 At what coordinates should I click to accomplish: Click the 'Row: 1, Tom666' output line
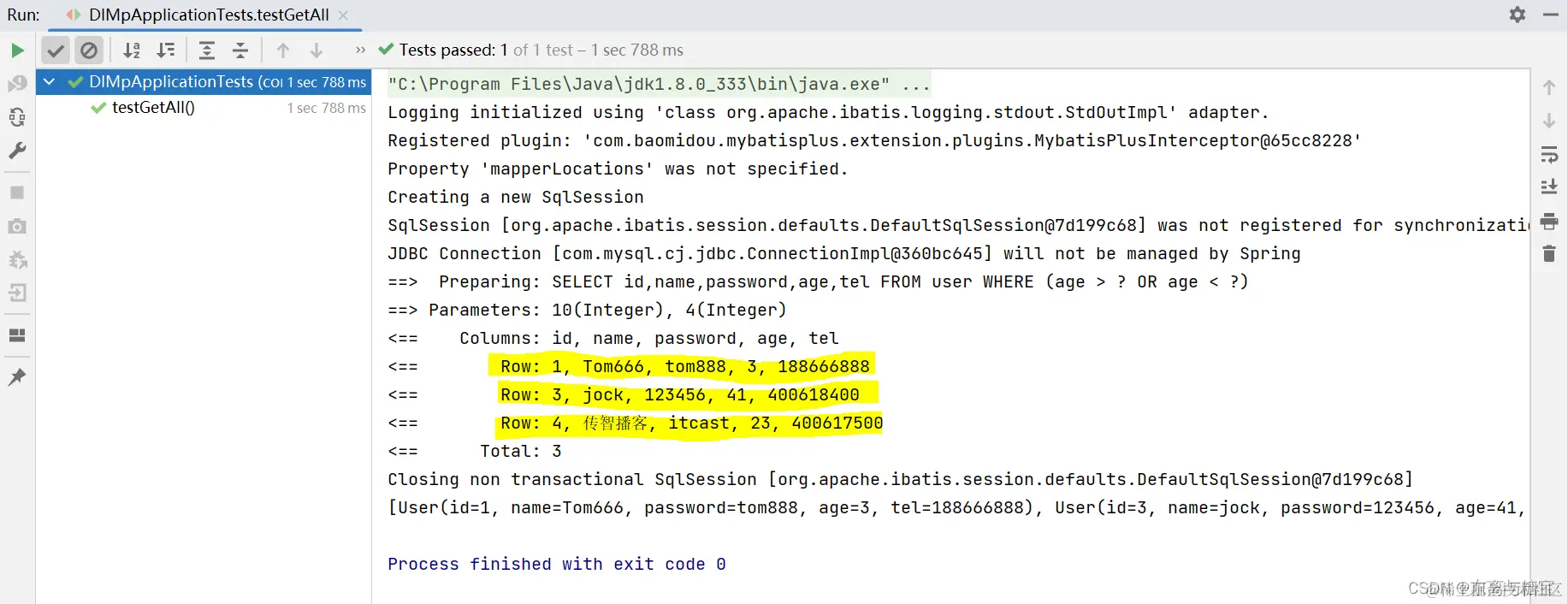tap(630, 366)
